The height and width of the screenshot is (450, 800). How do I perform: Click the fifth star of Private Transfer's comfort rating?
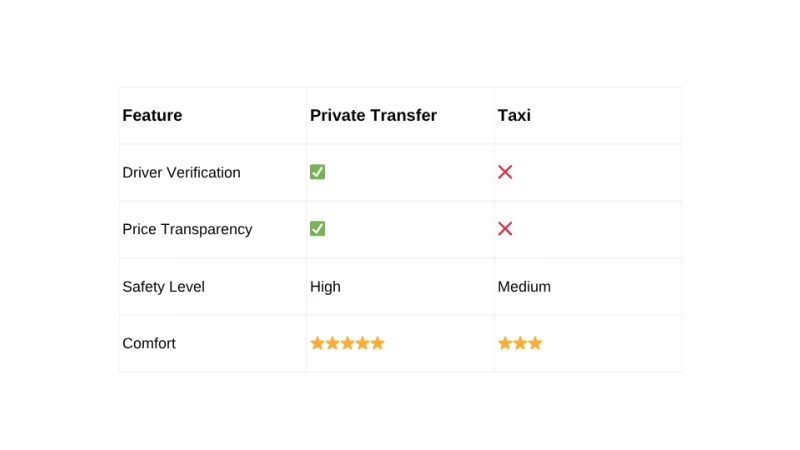tap(377, 343)
